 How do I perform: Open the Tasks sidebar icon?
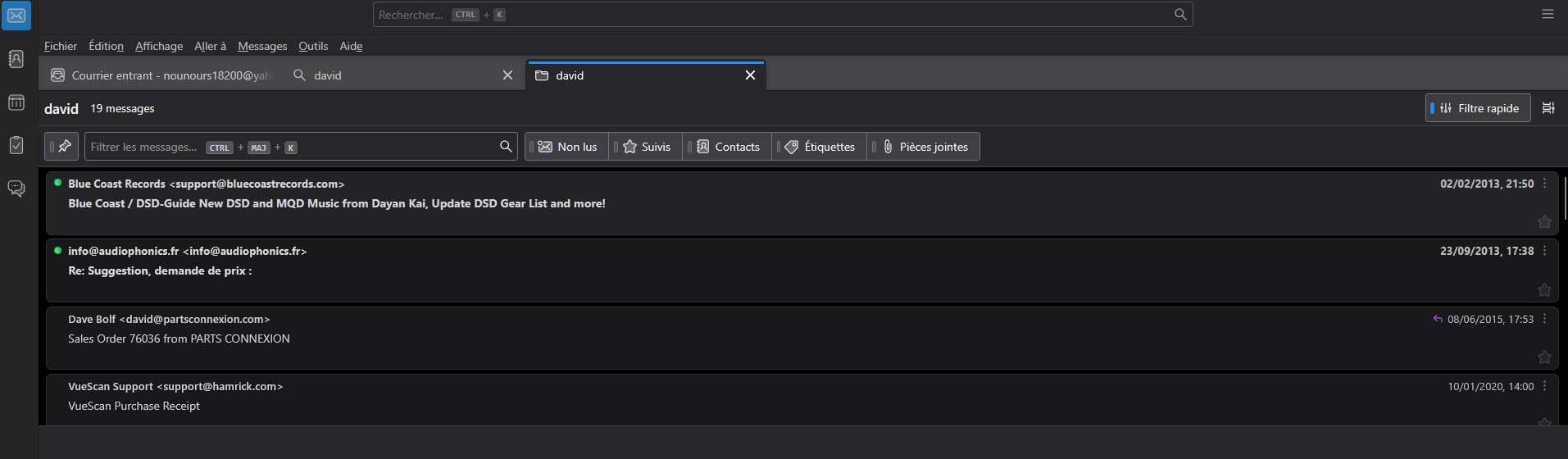pyautogui.click(x=16, y=145)
